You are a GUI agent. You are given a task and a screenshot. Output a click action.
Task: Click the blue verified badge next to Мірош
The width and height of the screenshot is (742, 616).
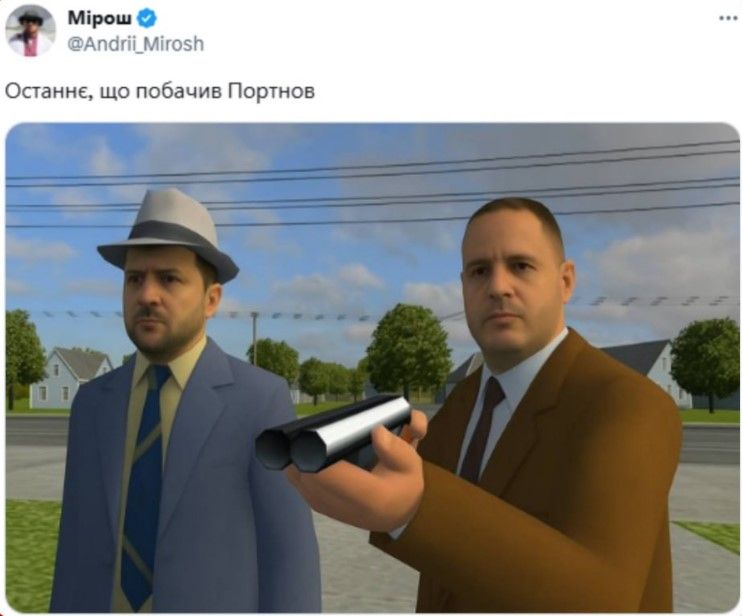pyautogui.click(x=147, y=19)
